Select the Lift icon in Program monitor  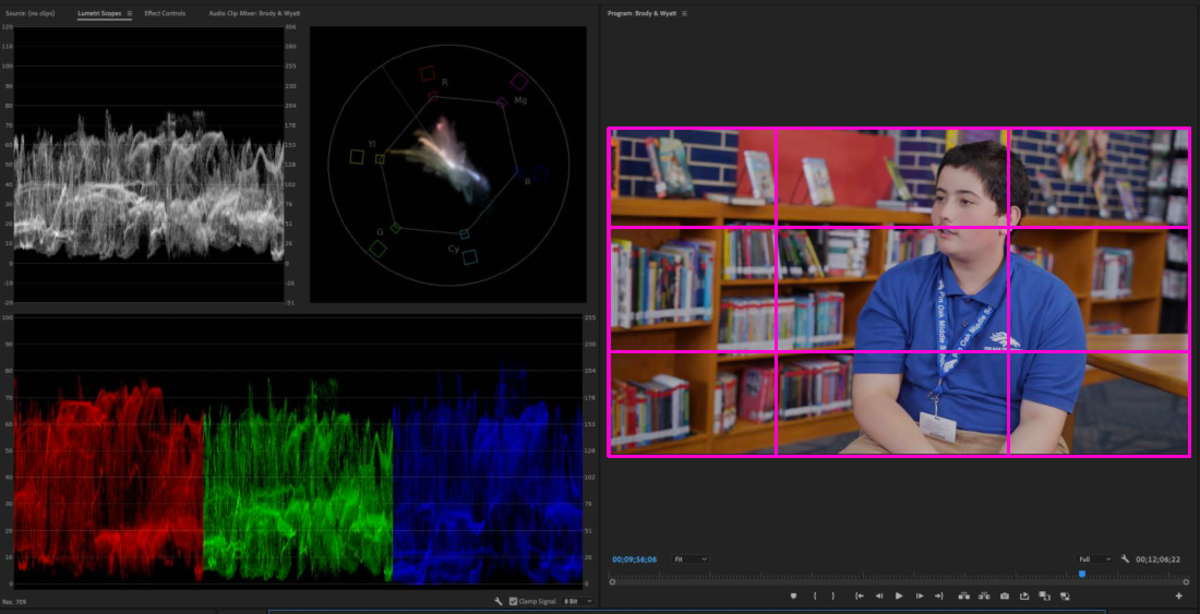tap(963, 596)
